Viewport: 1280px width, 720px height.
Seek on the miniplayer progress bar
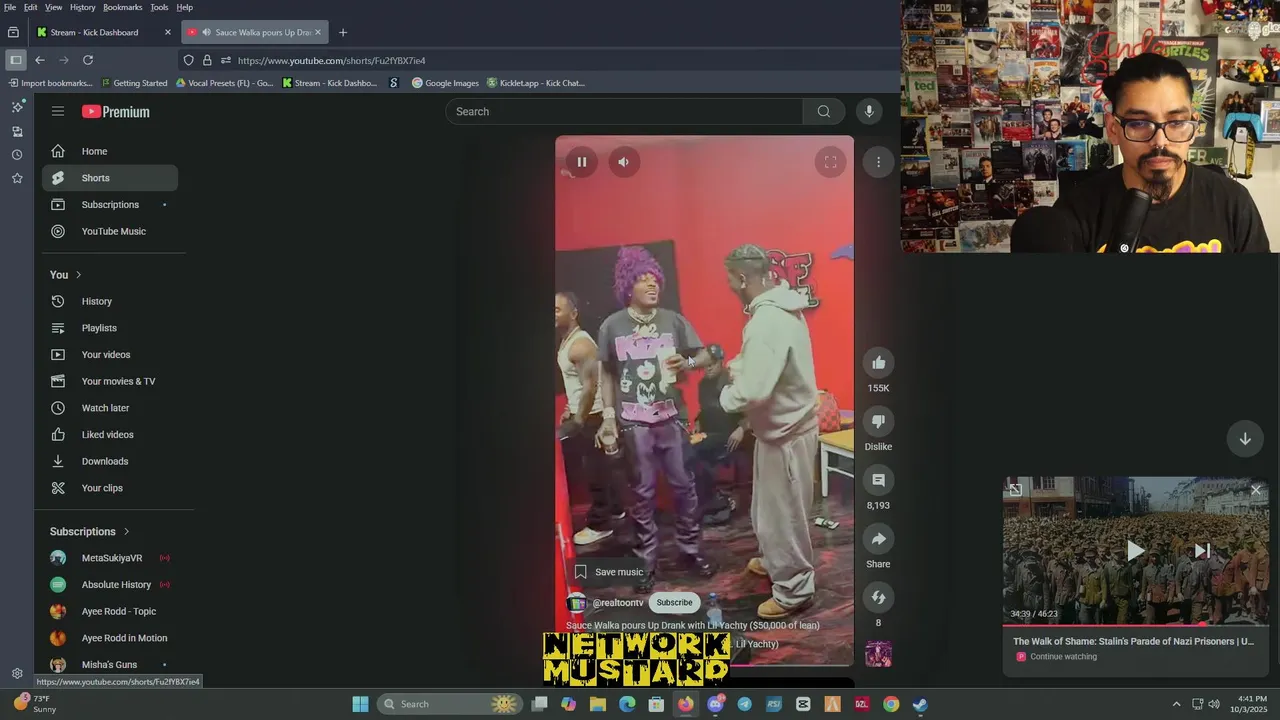click(x=1136, y=625)
